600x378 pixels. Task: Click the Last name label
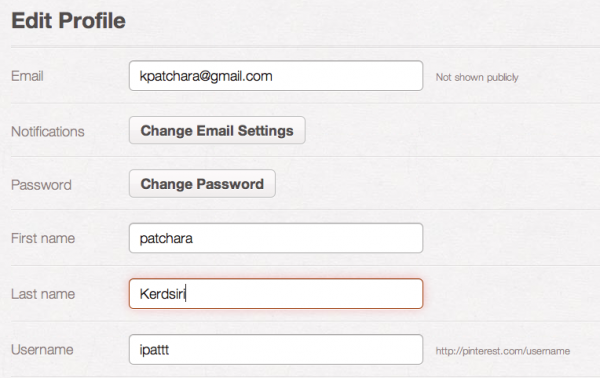pos(43,294)
